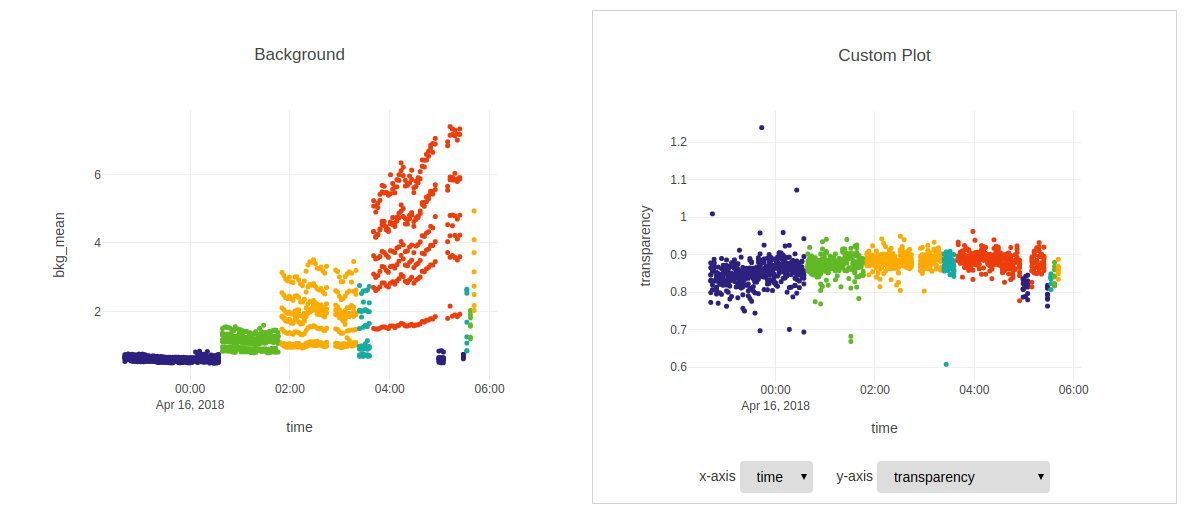The image size is (1186, 530).
Task: Click "time" axis title below Custom Plot
Action: click(884, 428)
